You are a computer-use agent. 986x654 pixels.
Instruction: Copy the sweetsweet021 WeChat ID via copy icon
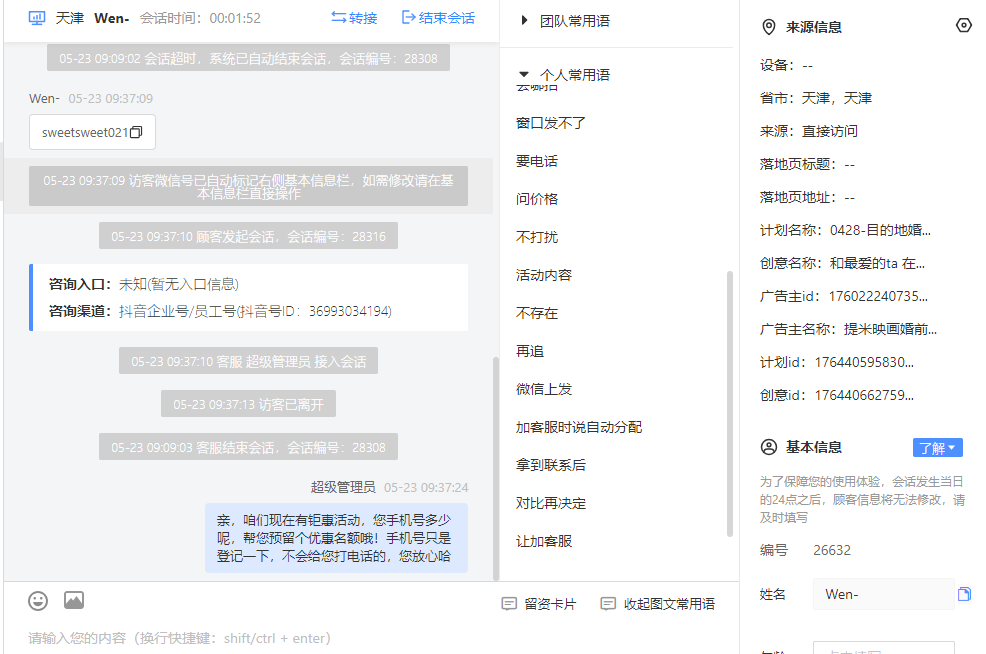[x=136, y=132]
